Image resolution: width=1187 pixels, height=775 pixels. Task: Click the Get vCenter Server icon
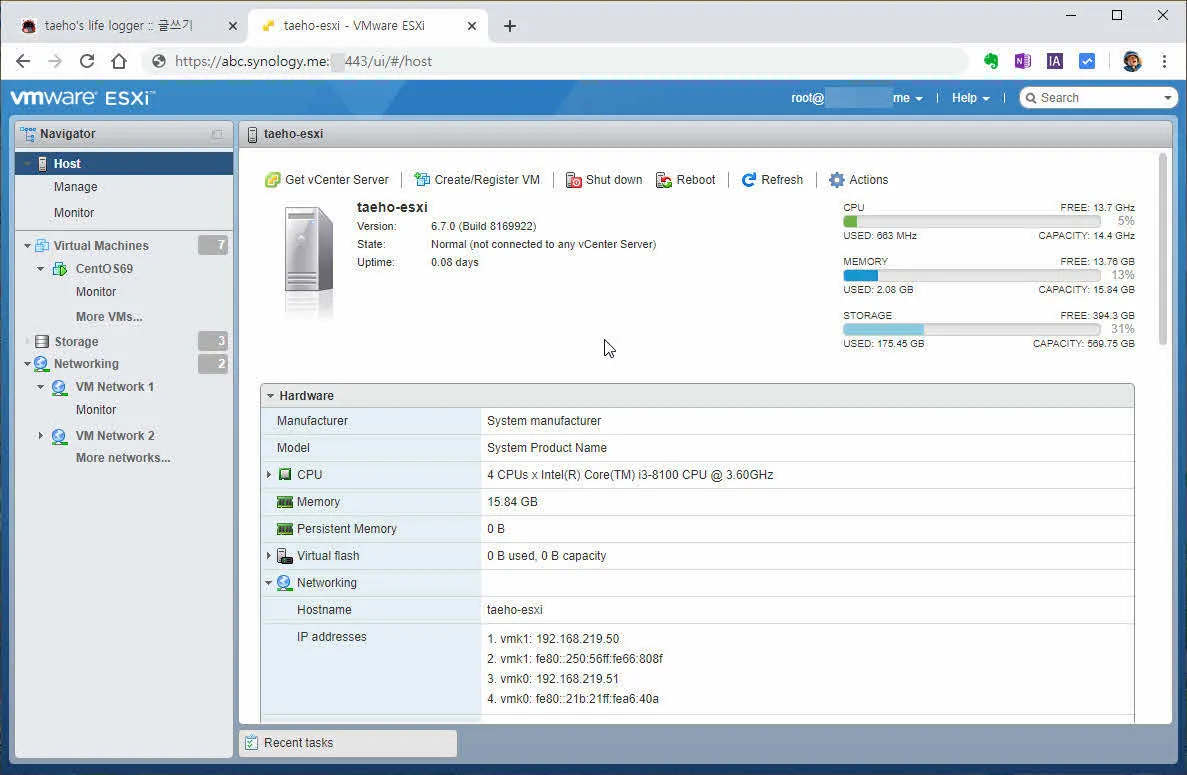pyautogui.click(x=273, y=180)
